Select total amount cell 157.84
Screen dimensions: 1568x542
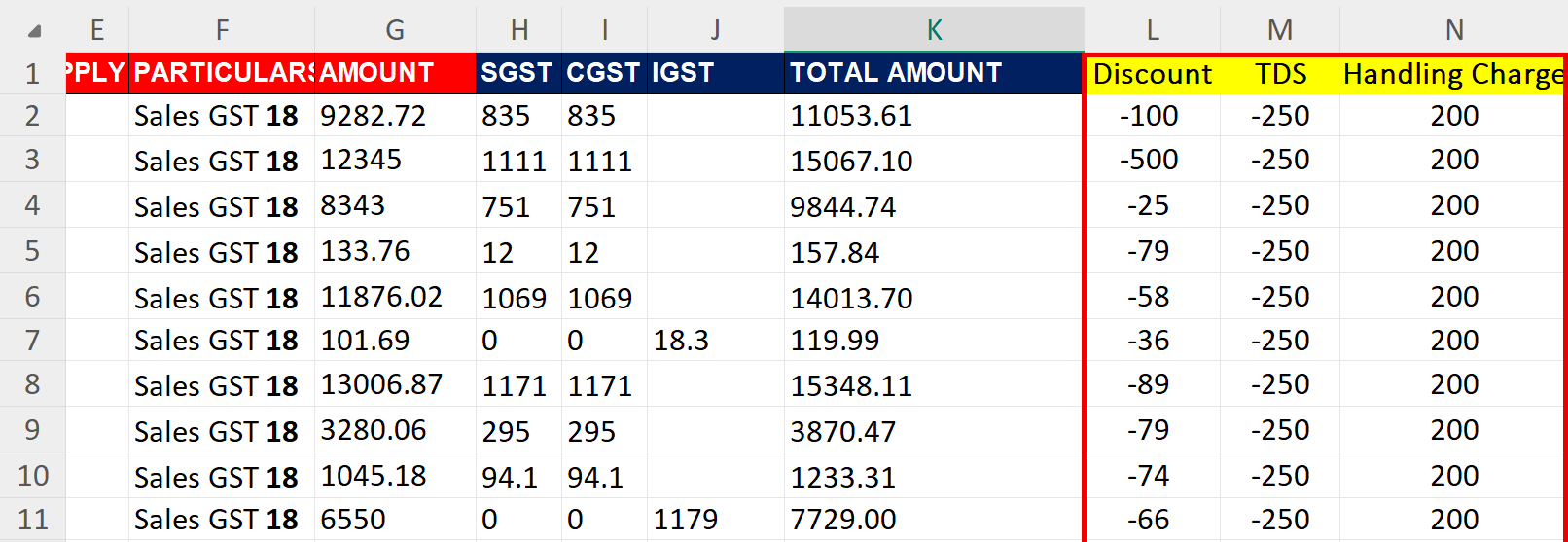click(934, 251)
